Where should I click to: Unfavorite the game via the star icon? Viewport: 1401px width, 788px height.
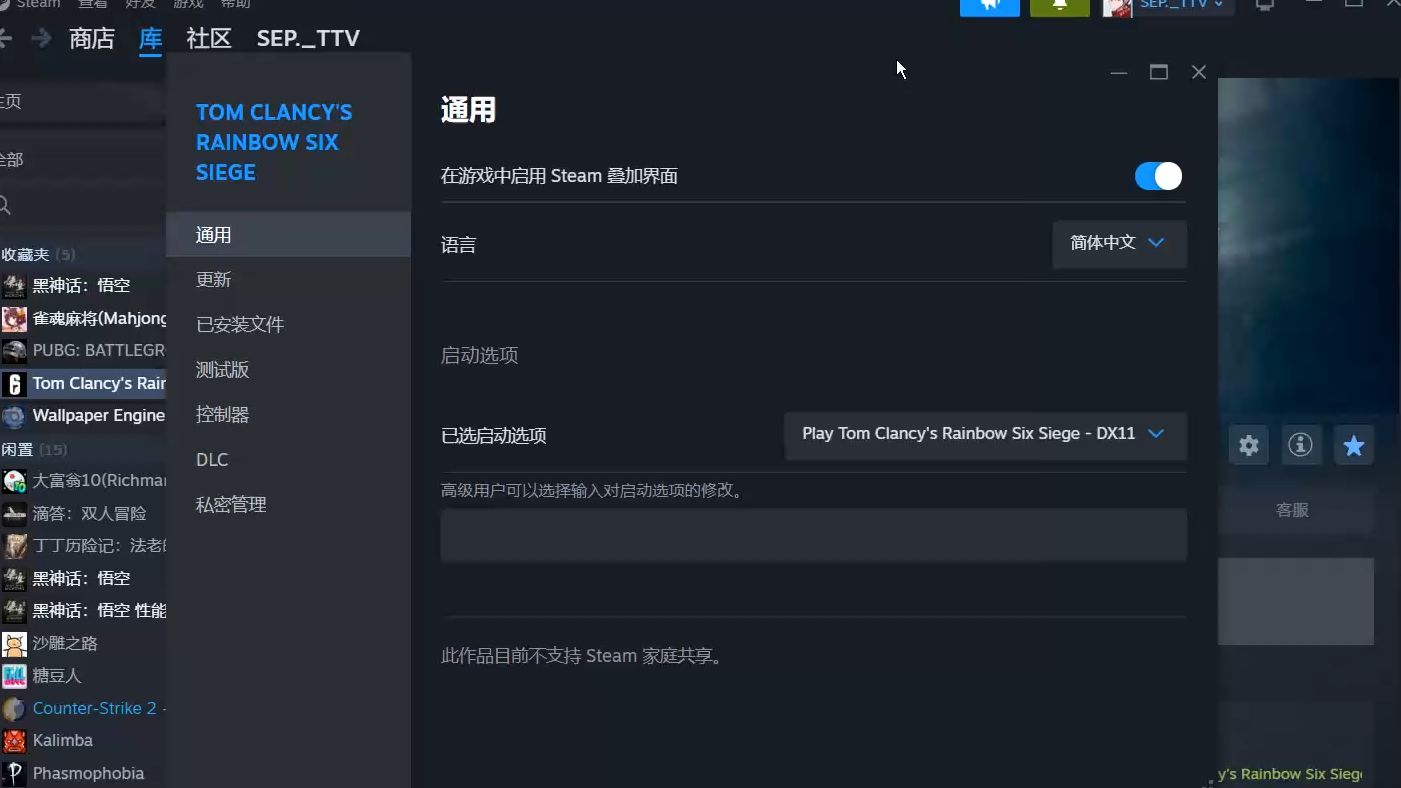pyautogui.click(x=1354, y=445)
